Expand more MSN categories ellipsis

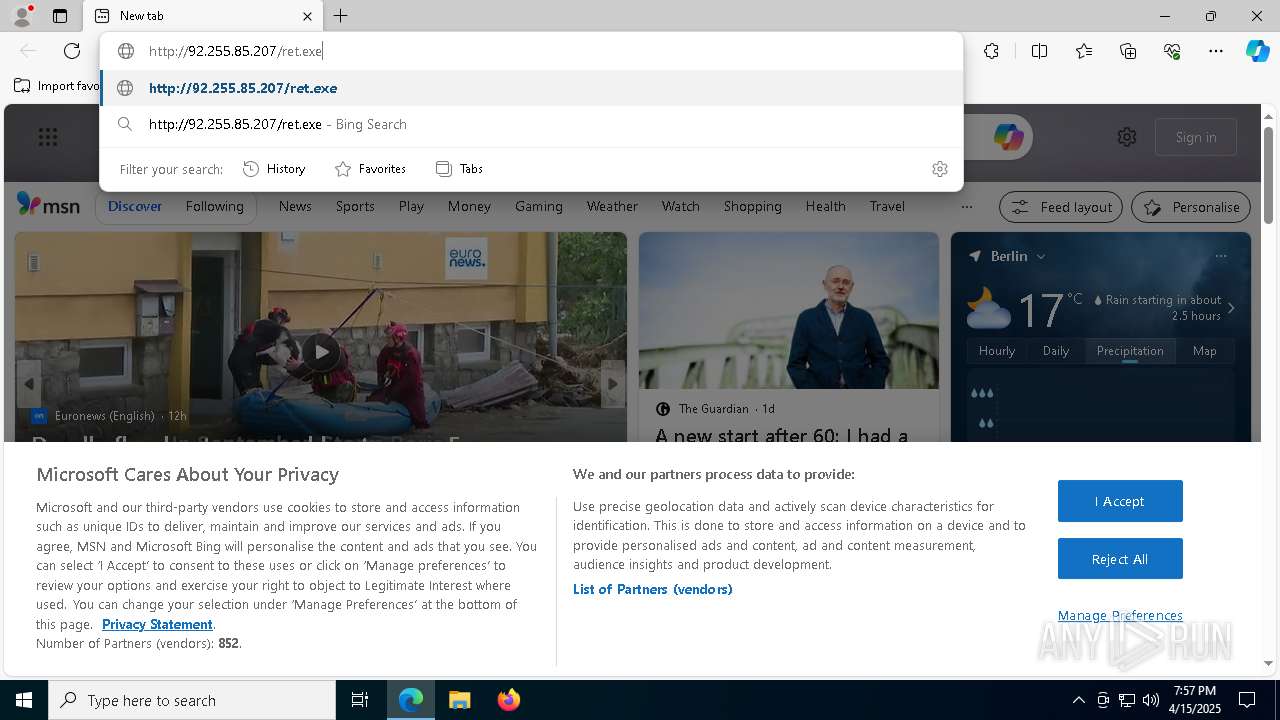tap(966, 207)
